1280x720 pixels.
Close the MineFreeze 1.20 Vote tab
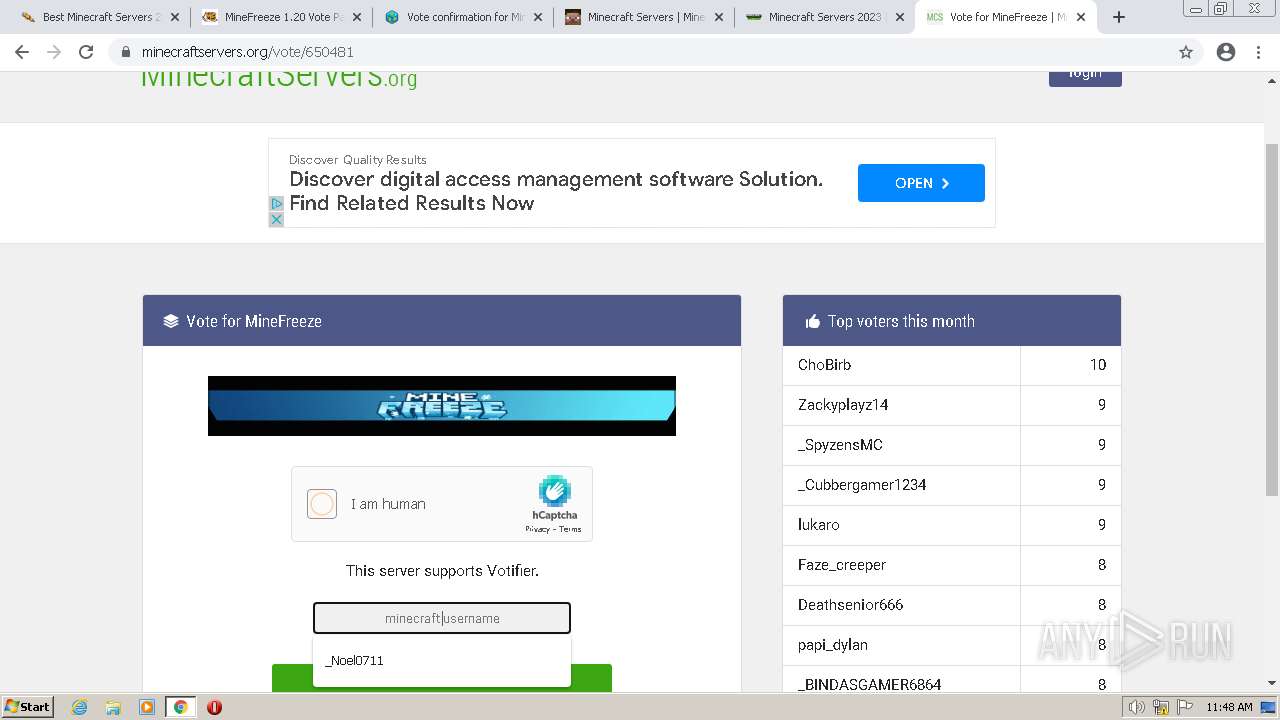(x=357, y=17)
